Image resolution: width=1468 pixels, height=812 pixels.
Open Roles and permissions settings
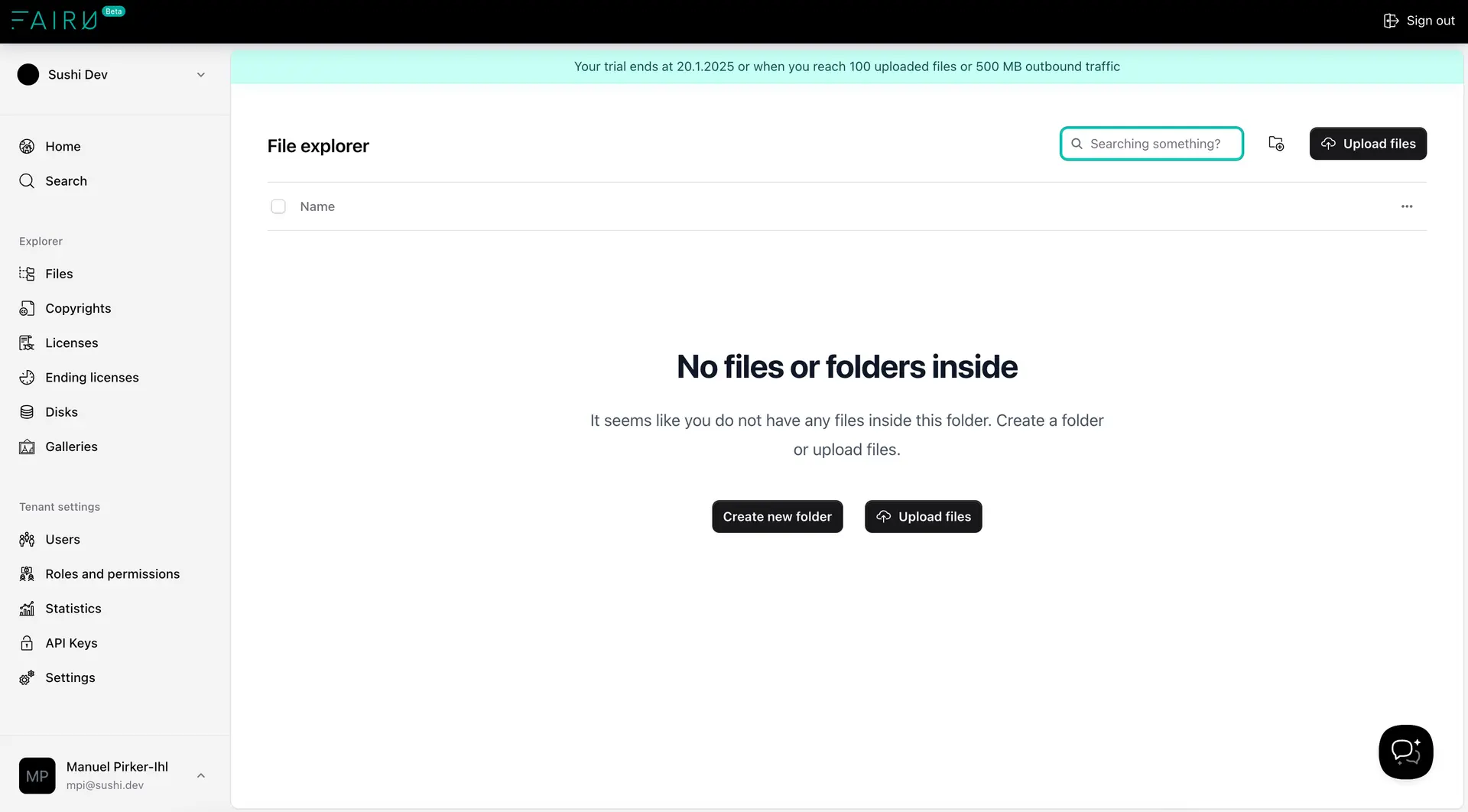pyautogui.click(x=112, y=573)
